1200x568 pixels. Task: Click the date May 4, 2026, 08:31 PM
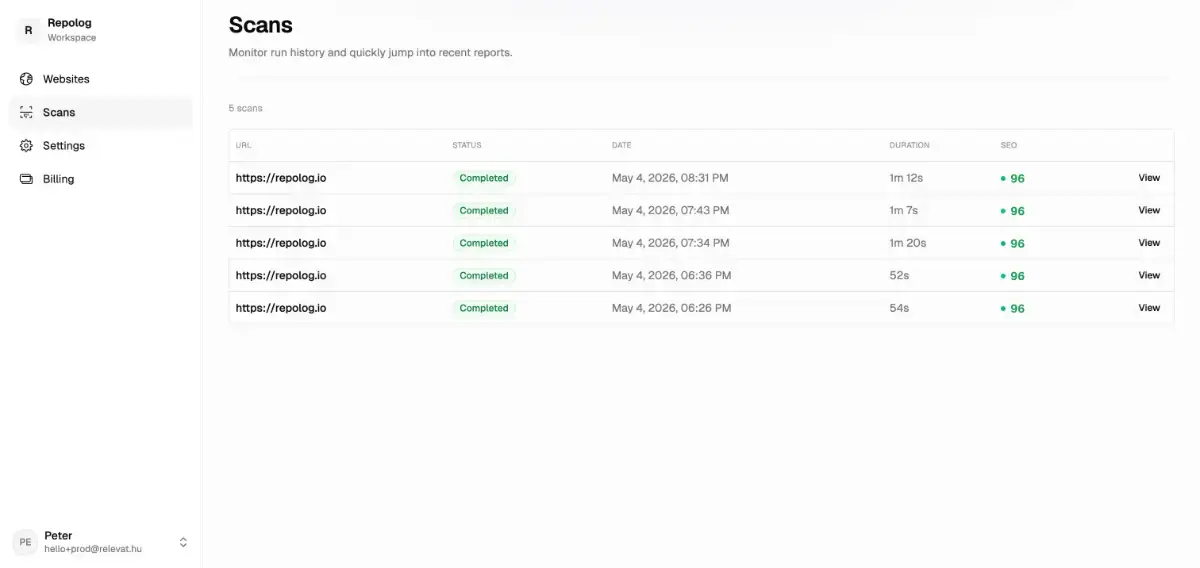(x=670, y=178)
